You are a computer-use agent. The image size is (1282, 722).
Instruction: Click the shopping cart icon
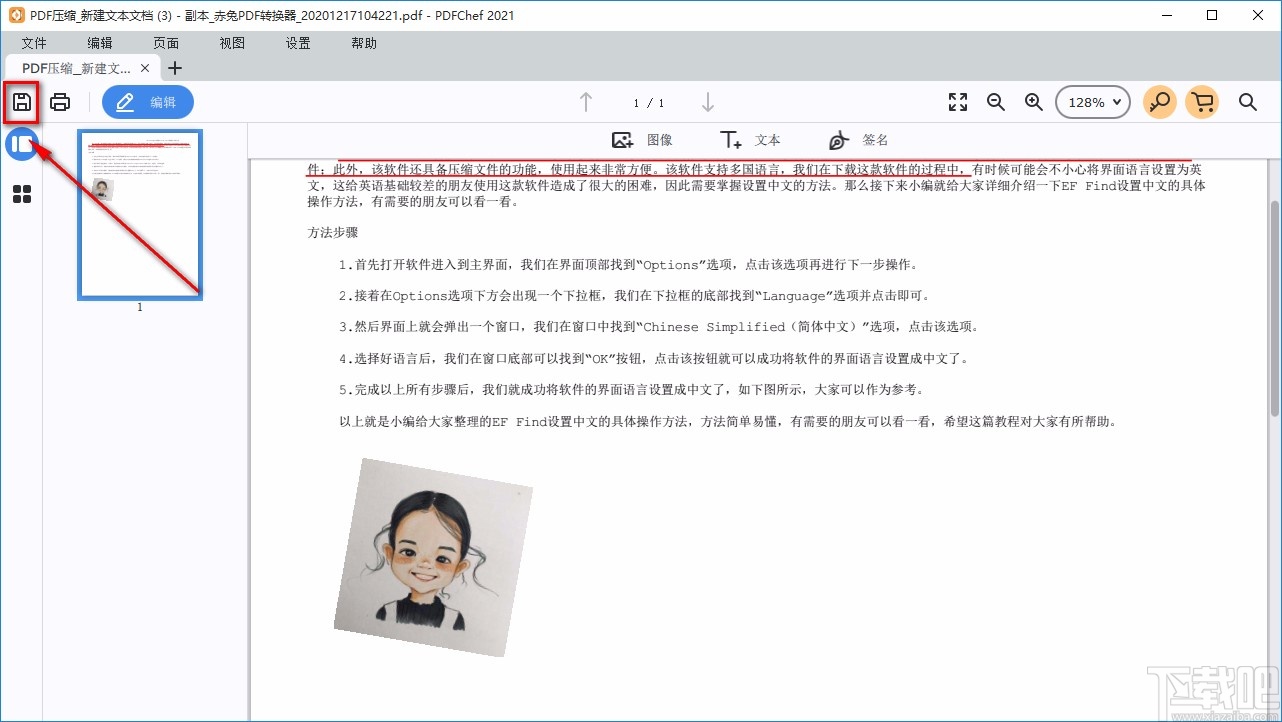click(x=1202, y=101)
